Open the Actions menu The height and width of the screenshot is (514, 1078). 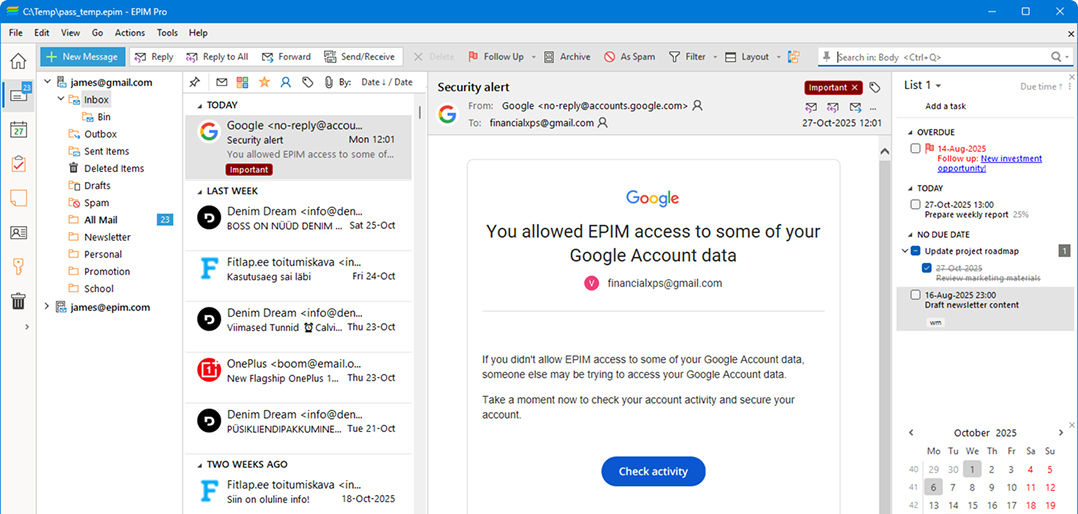click(x=129, y=33)
